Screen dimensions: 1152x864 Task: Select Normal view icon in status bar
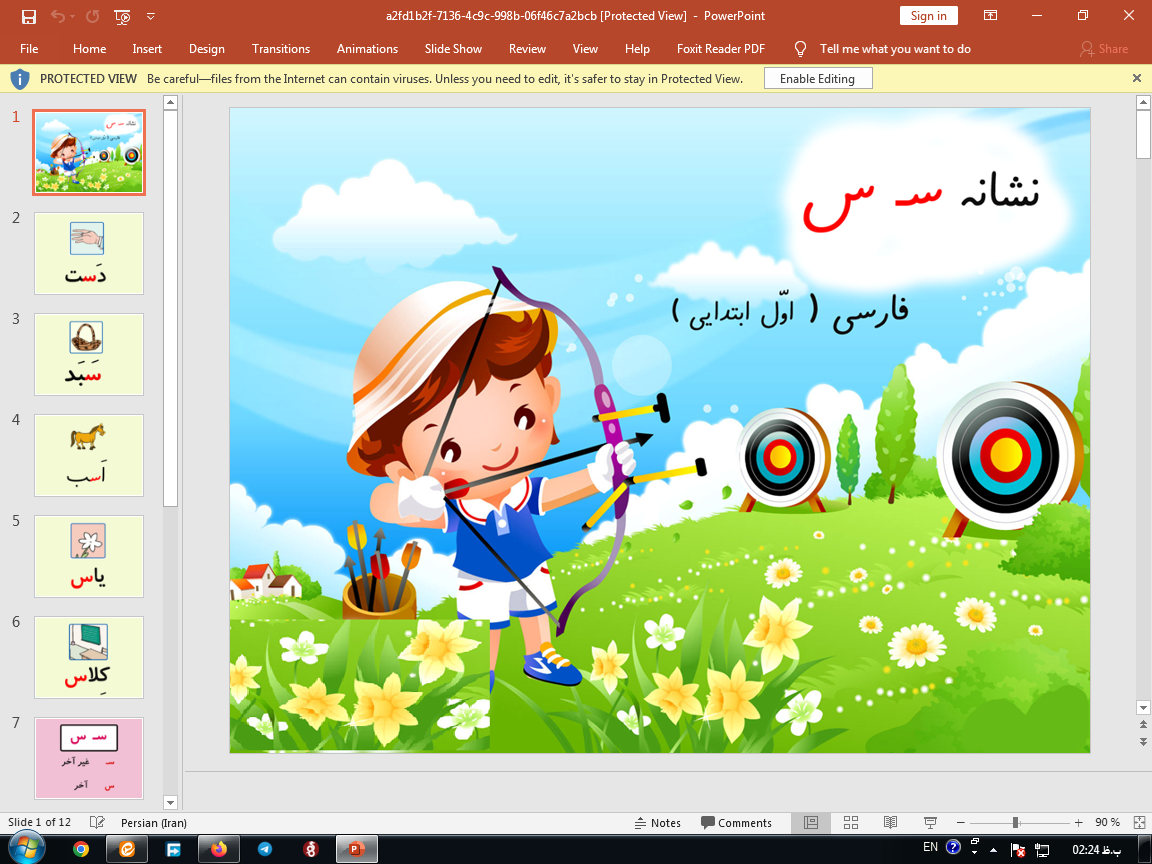(x=810, y=823)
